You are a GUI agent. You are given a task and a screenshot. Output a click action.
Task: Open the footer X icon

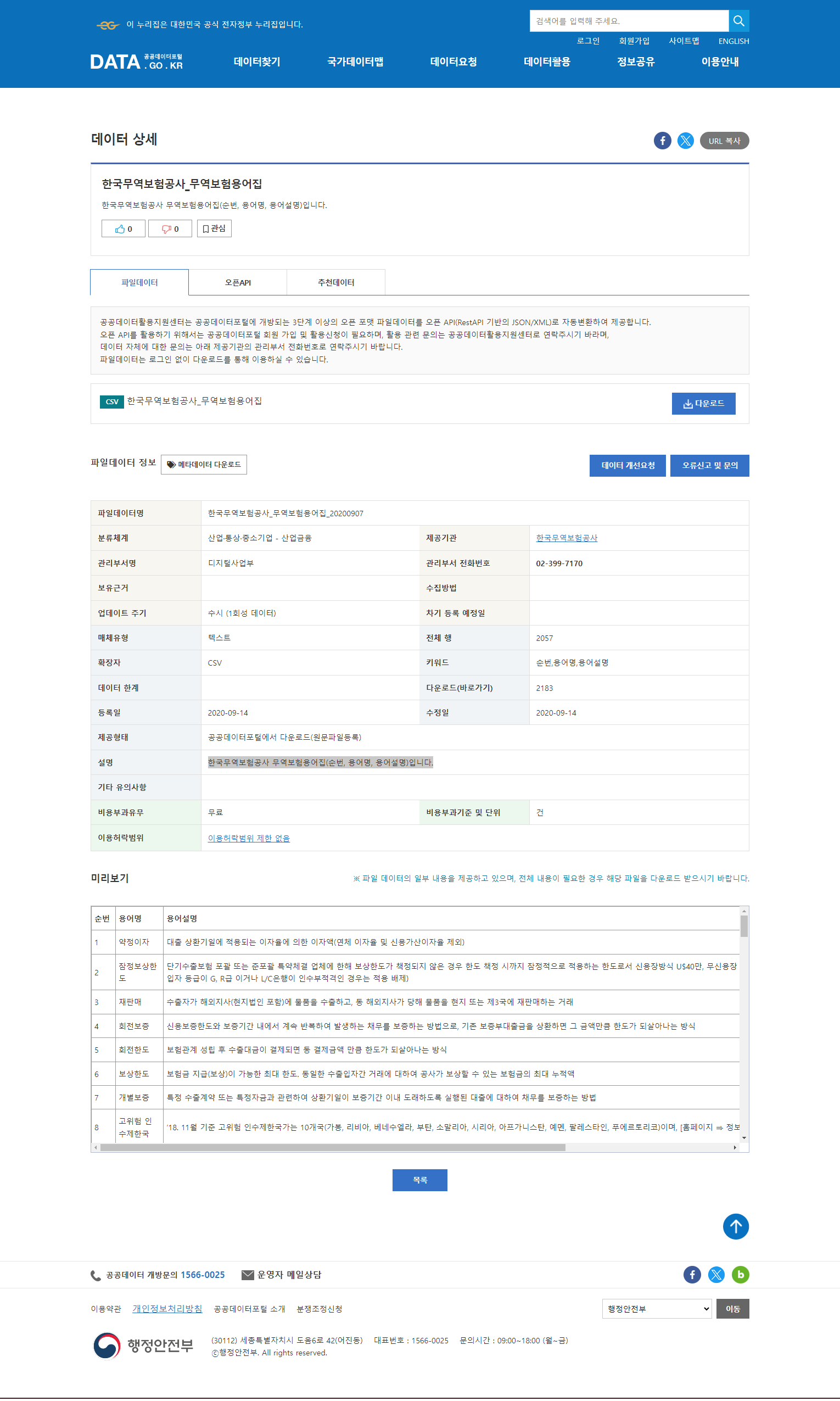(x=716, y=1274)
